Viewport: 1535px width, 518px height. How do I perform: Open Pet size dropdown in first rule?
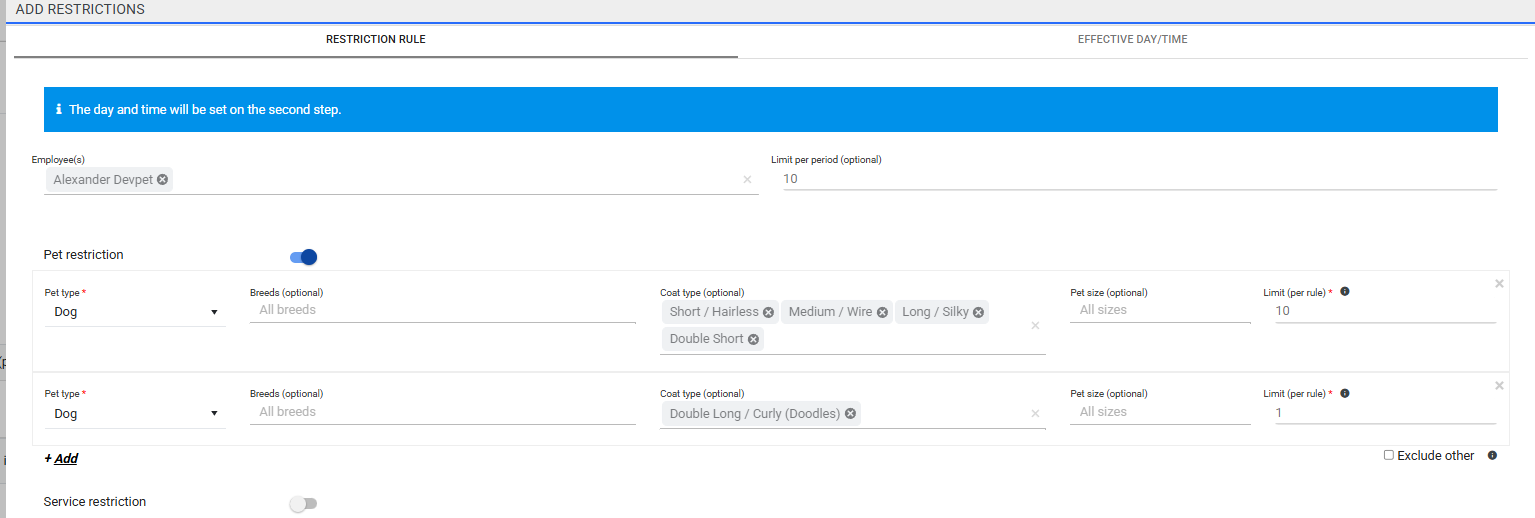tap(1158, 311)
